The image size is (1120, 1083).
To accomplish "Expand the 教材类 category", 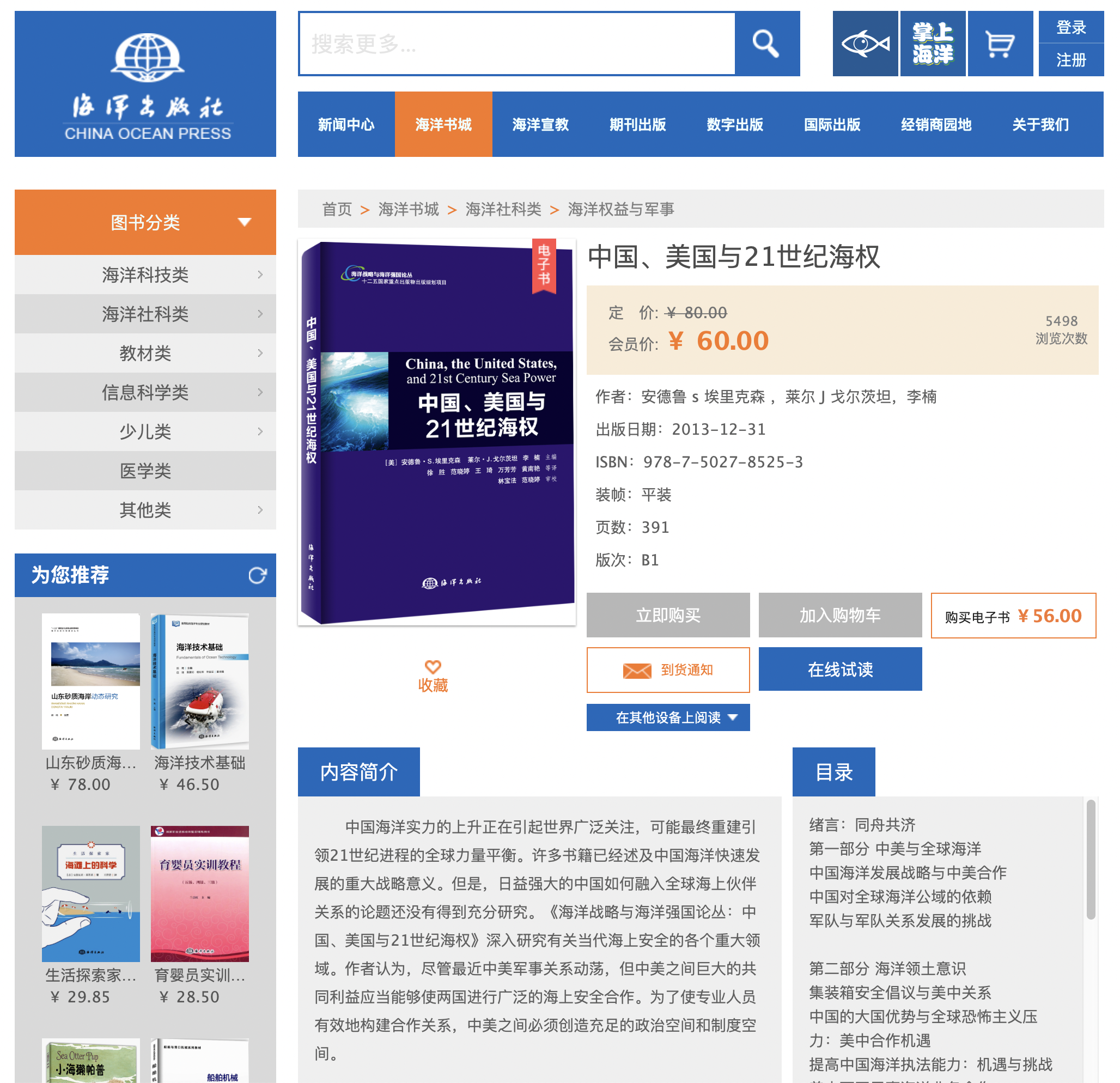I will 145,353.
